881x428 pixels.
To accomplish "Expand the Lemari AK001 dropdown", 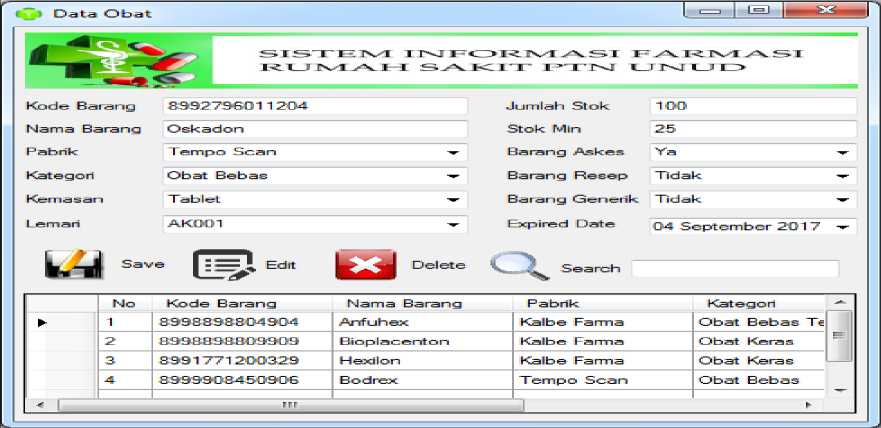I will tap(453, 225).
